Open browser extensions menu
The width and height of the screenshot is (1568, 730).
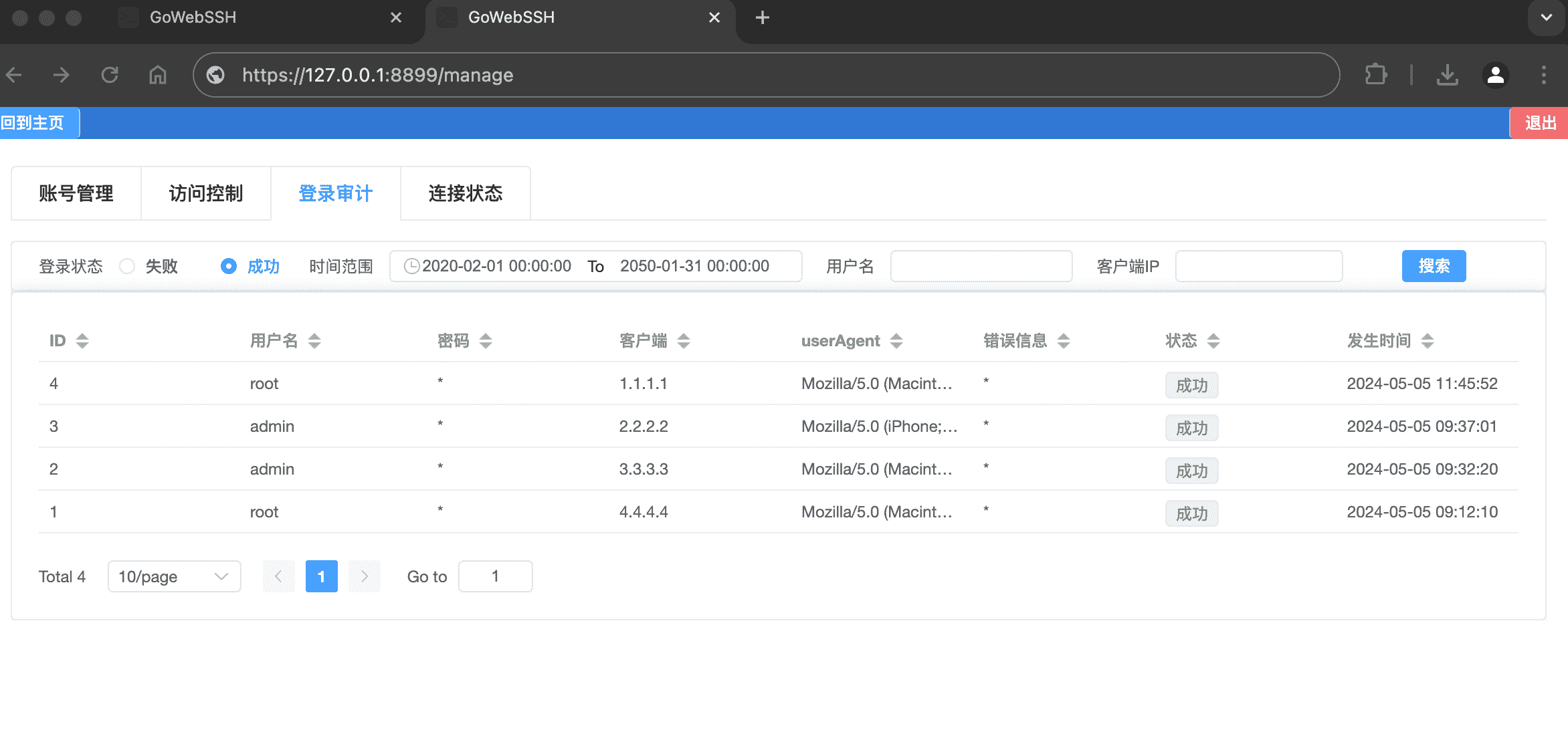[1375, 75]
